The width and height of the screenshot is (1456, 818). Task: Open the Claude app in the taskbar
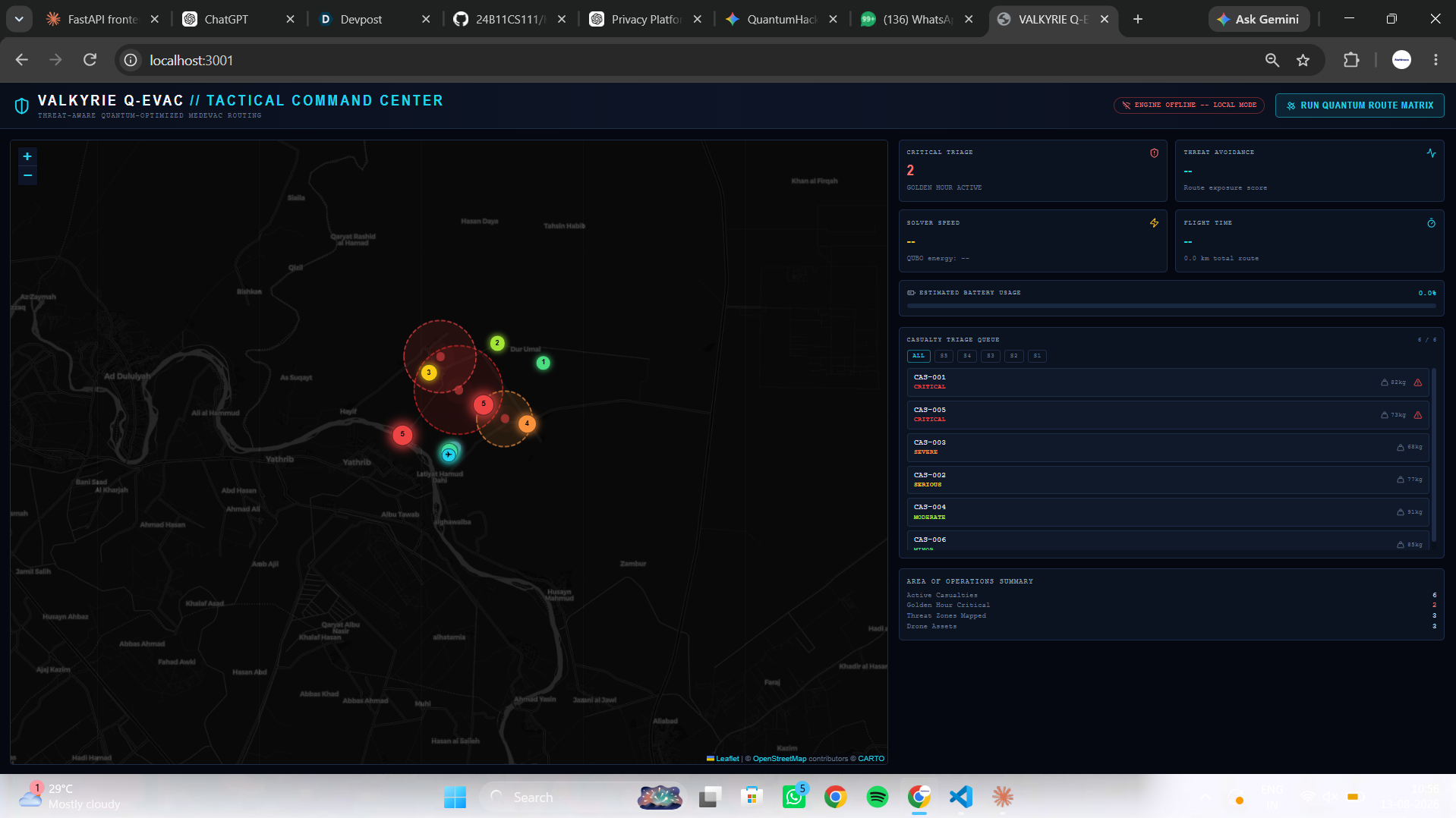(1002, 797)
